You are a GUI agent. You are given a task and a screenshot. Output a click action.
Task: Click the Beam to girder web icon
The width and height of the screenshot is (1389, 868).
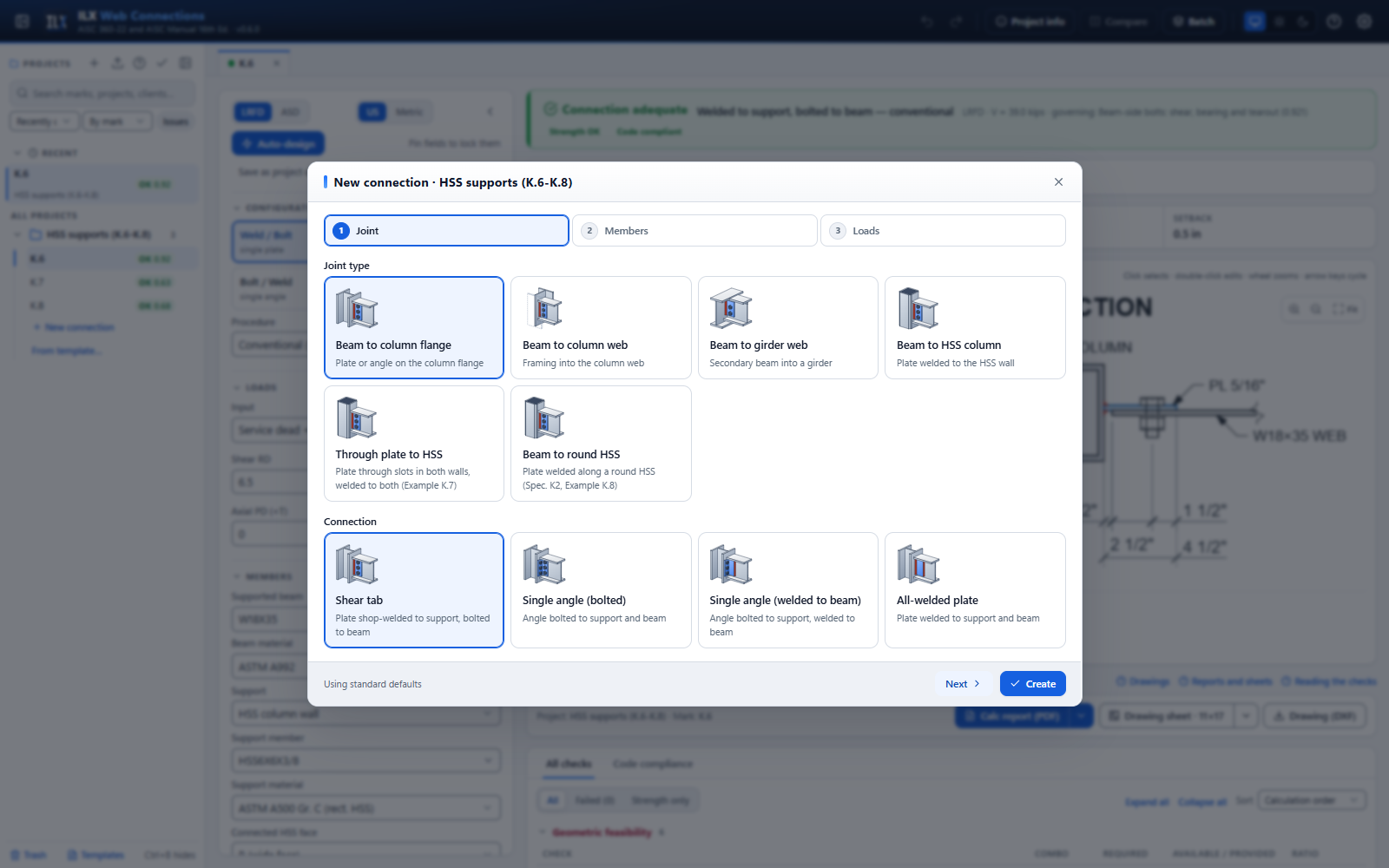(731, 308)
